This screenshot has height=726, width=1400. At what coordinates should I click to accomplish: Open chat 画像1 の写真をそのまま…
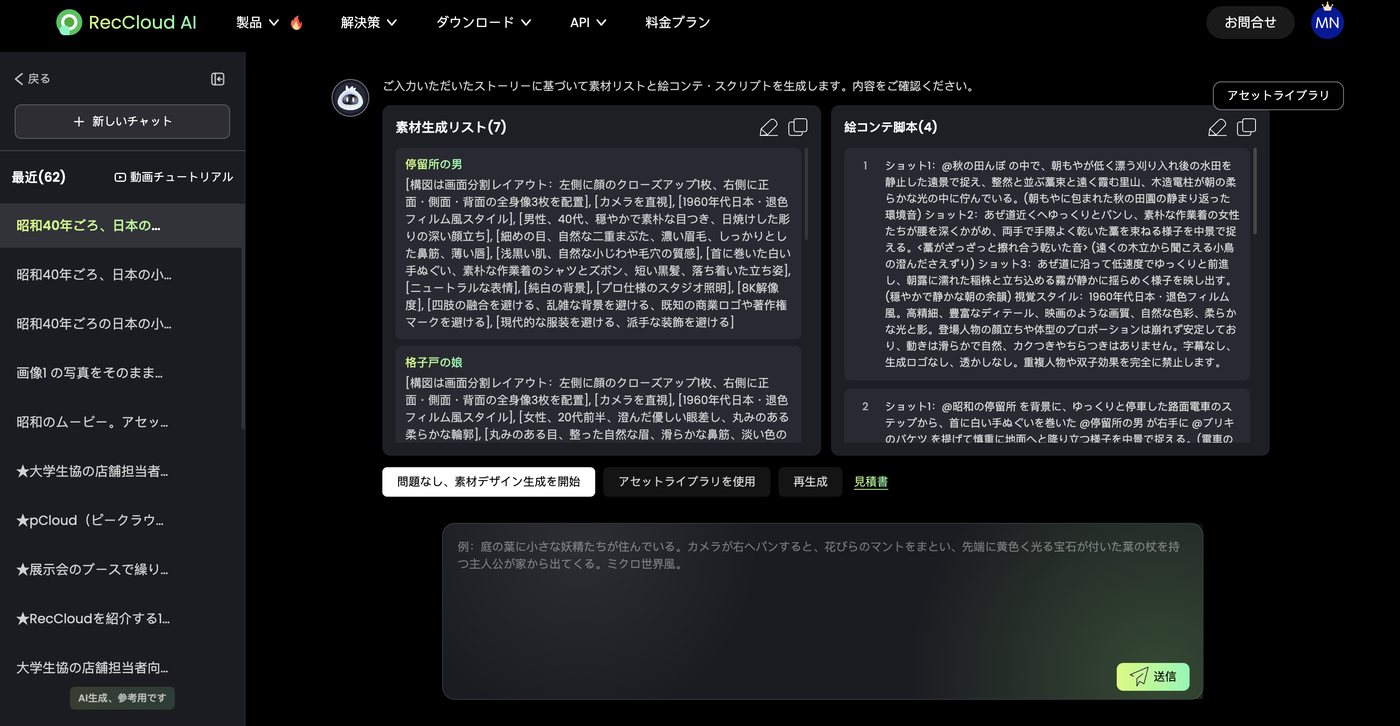[122, 373]
